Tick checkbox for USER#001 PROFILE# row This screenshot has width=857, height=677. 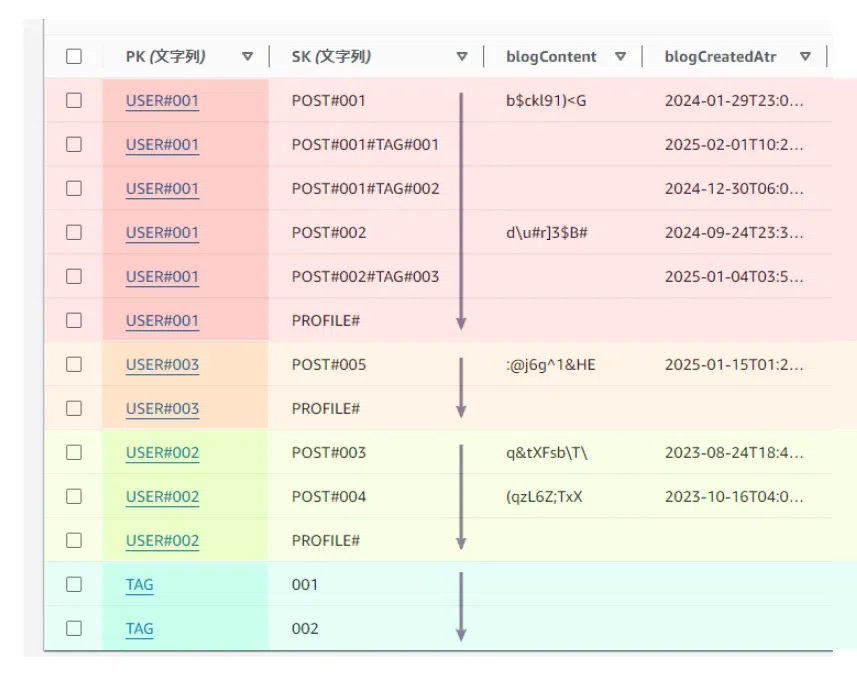74,320
